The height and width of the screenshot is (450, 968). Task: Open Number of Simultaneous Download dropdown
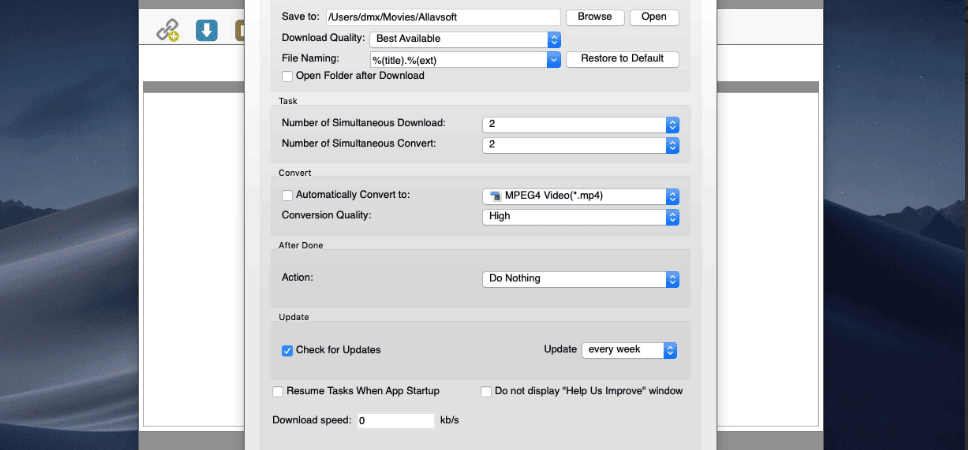580,125
